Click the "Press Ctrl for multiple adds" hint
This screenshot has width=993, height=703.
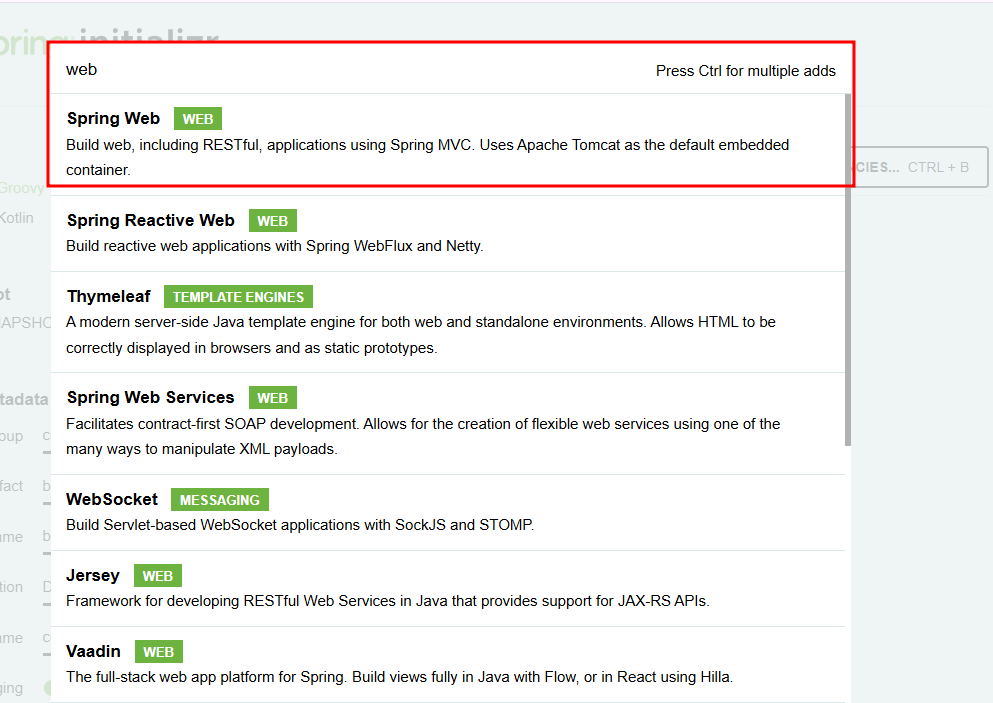tap(745, 71)
